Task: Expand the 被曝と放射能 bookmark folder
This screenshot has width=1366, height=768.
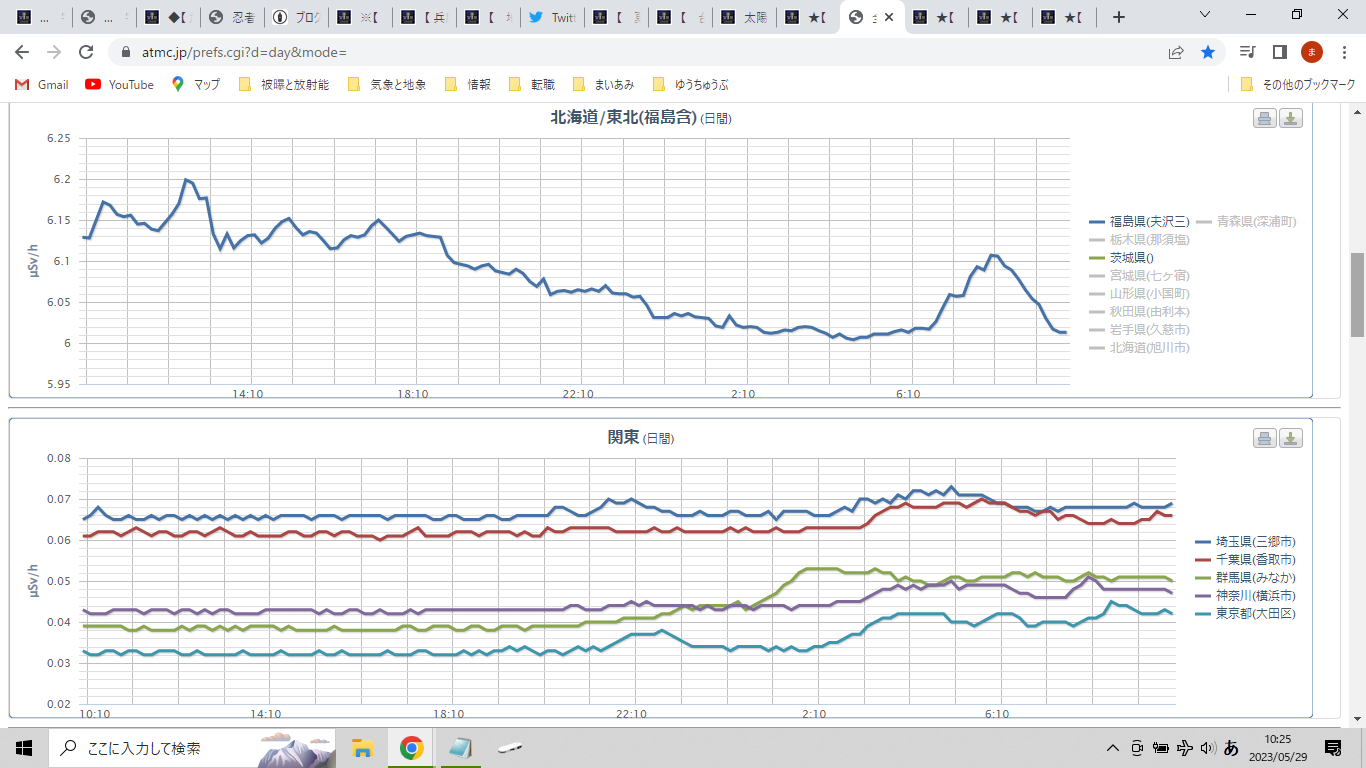Action: tap(285, 85)
